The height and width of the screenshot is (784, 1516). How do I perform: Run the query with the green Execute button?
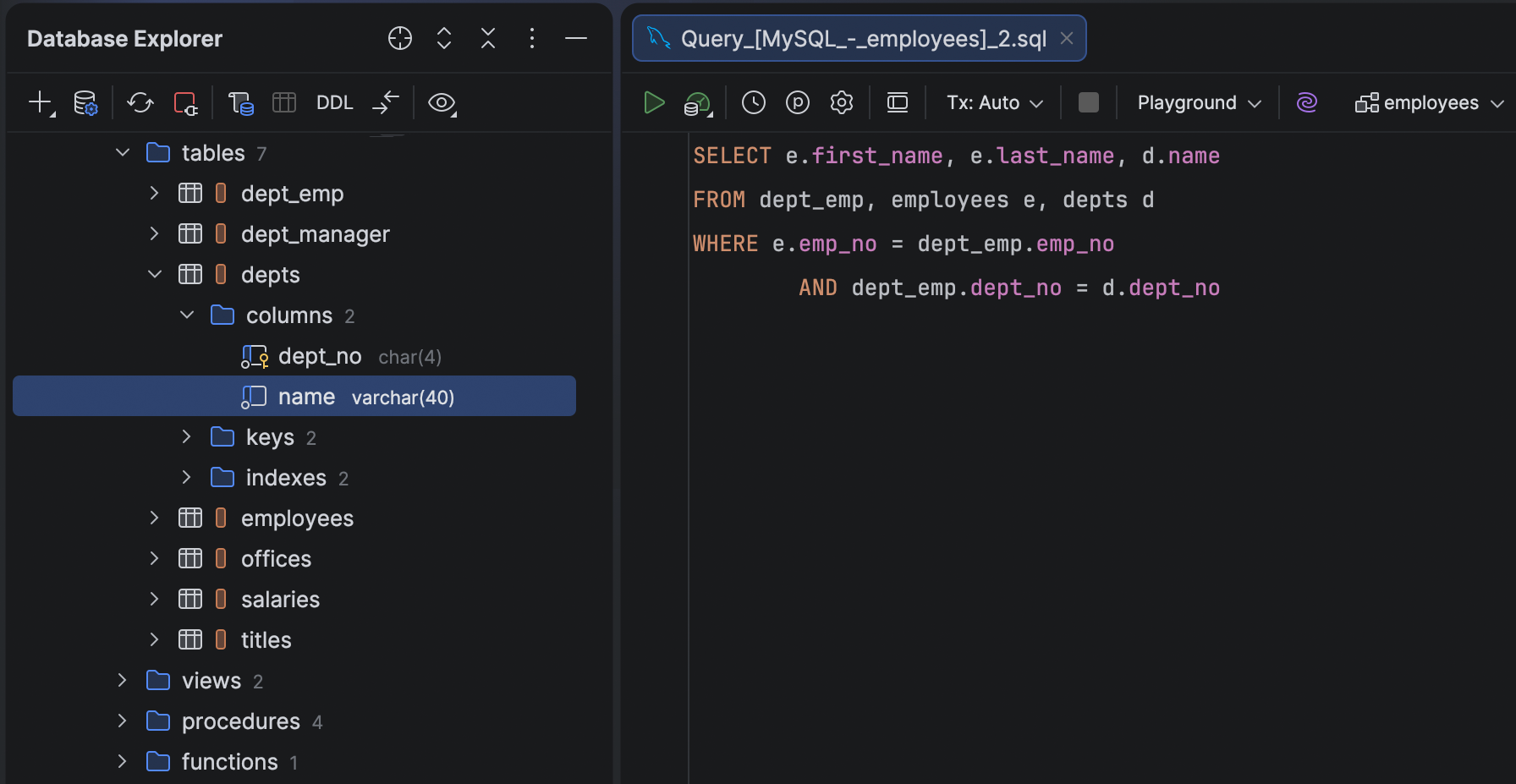(x=653, y=103)
